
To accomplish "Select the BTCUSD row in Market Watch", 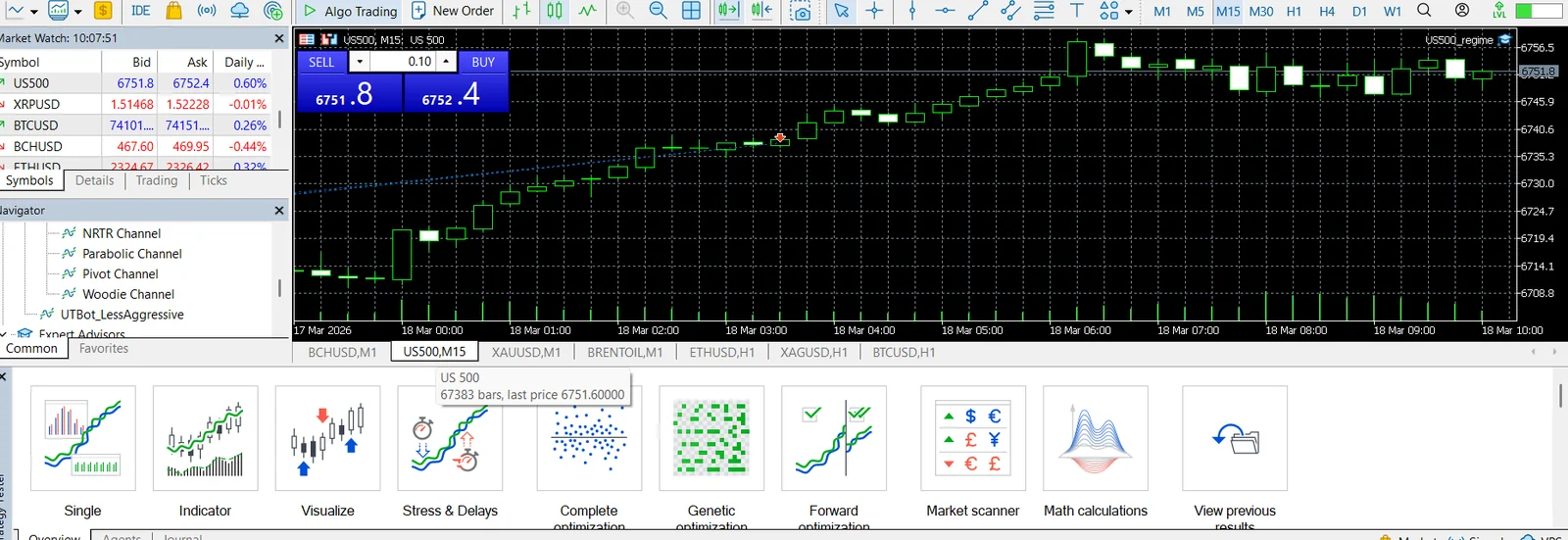I will (x=135, y=125).
